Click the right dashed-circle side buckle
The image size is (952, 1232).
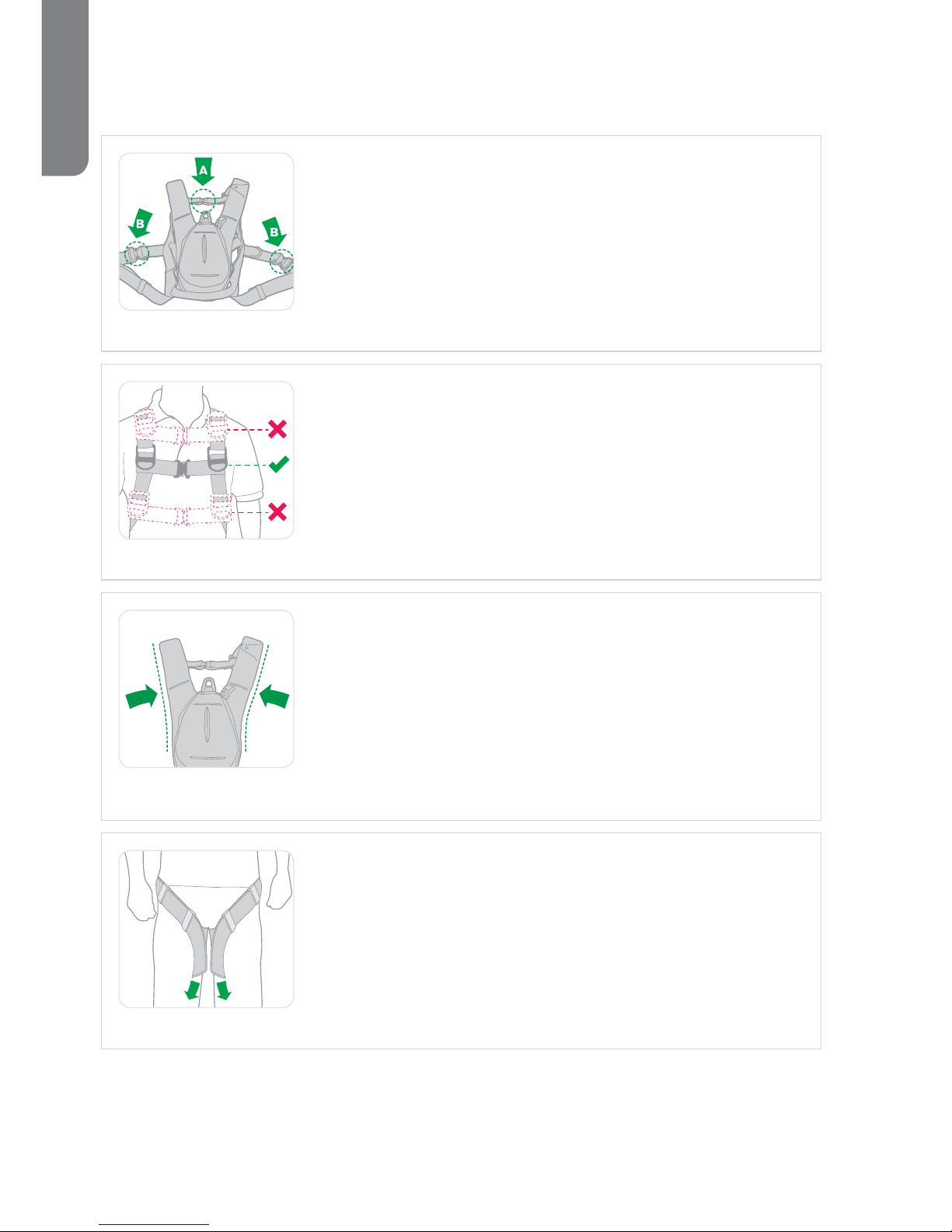pos(281,261)
